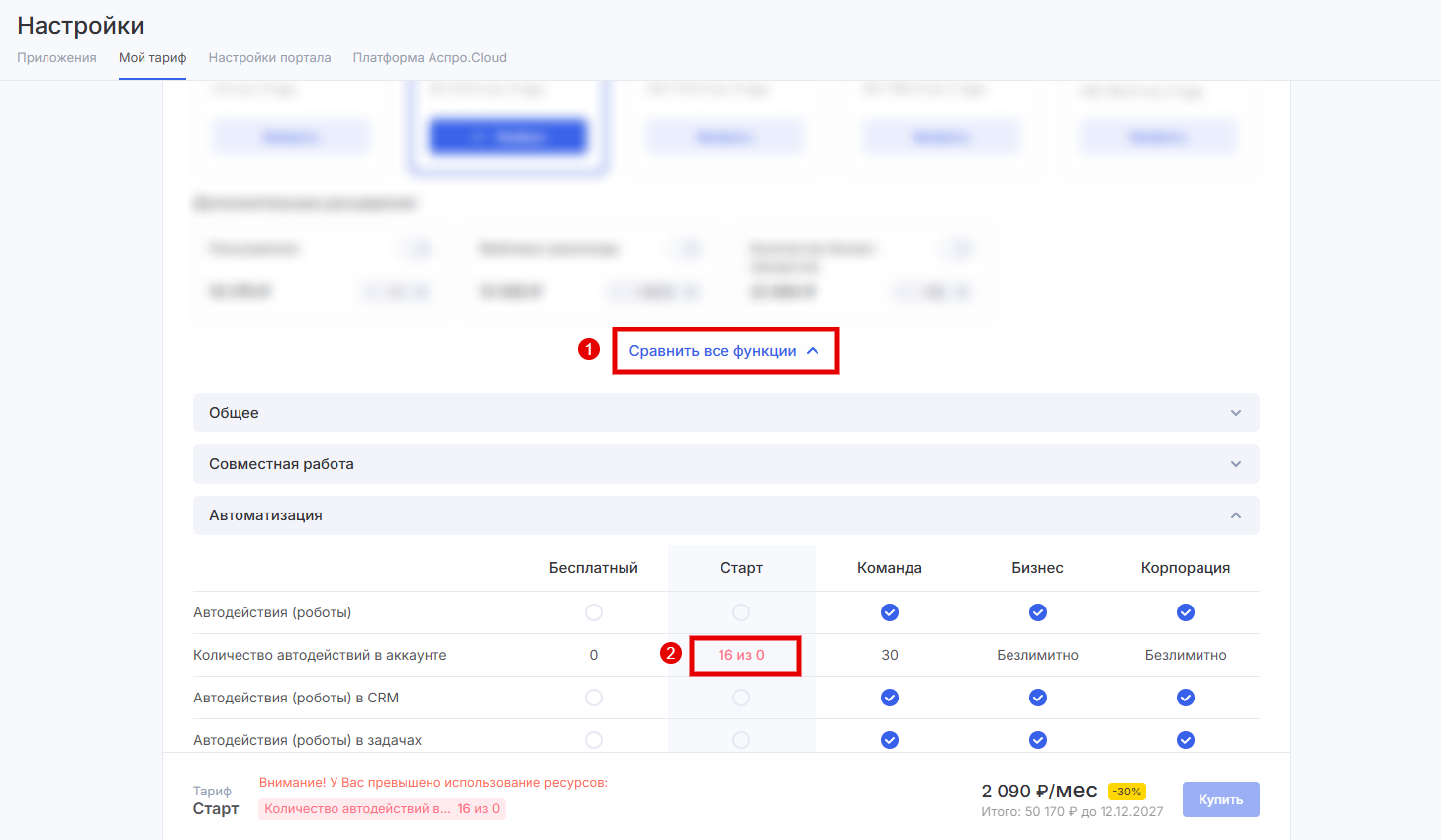Click Бизнес checkmark in Автодействия в CRM row
This screenshot has height=840, width=1441.
(x=1037, y=698)
